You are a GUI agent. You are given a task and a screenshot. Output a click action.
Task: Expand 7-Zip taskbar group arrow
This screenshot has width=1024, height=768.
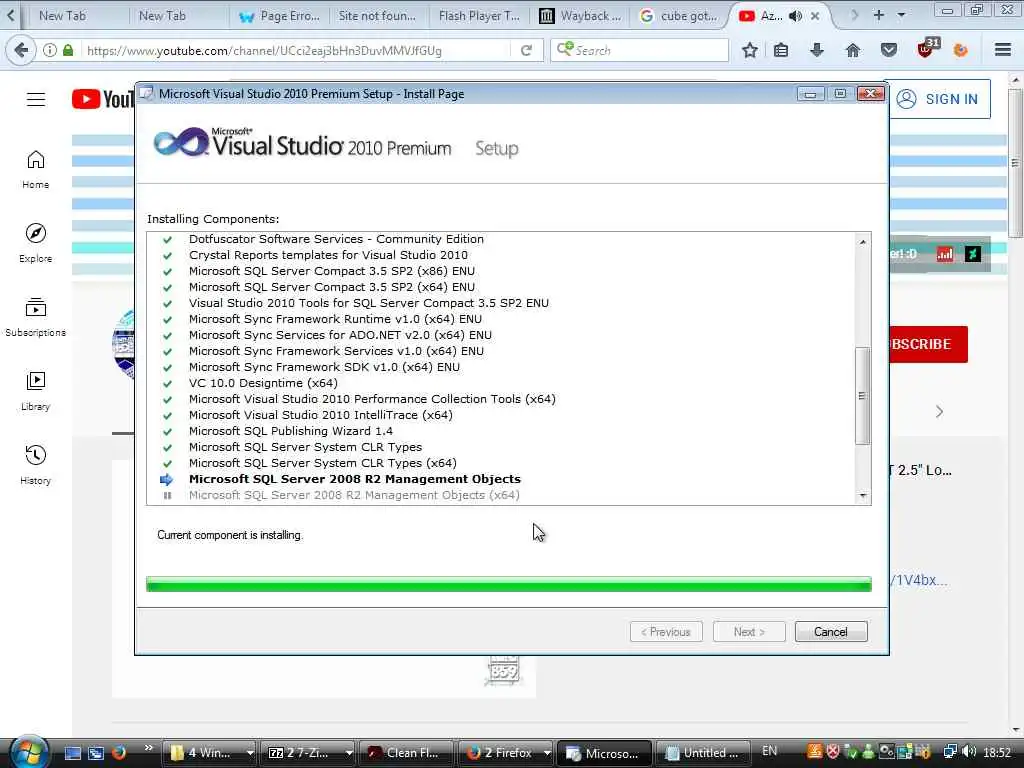click(349, 753)
